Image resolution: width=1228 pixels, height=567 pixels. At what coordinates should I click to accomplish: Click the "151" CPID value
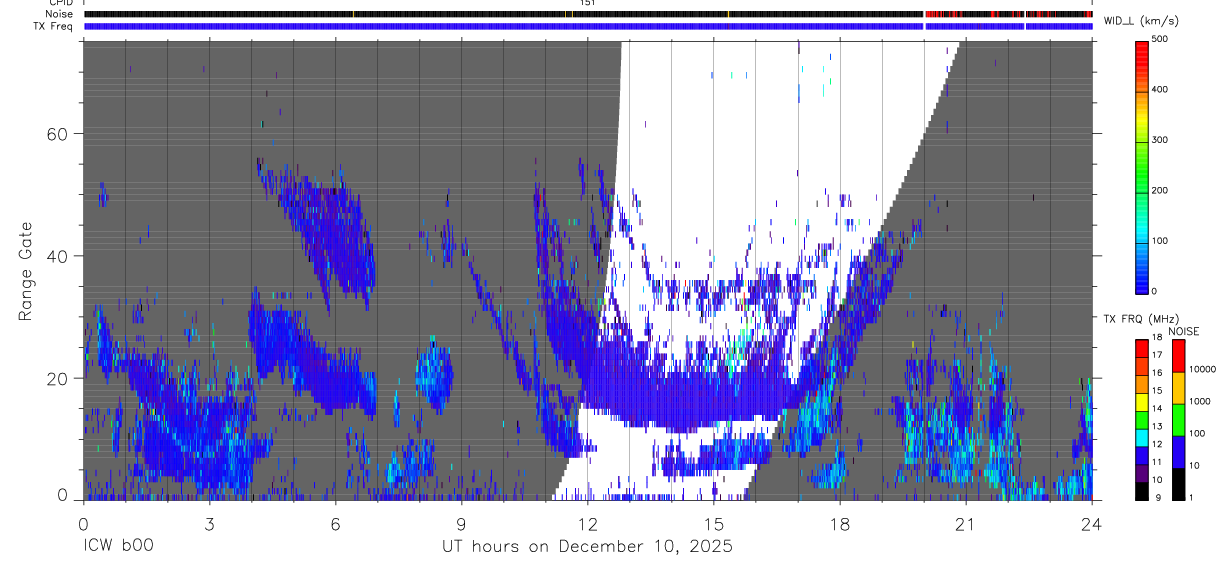pyautogui.click(x=587, y=3)
